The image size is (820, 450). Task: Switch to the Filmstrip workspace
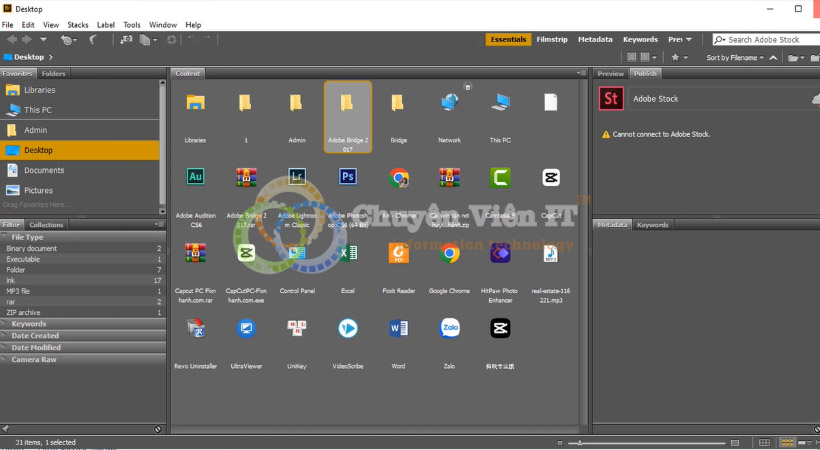tap(551, 40)
